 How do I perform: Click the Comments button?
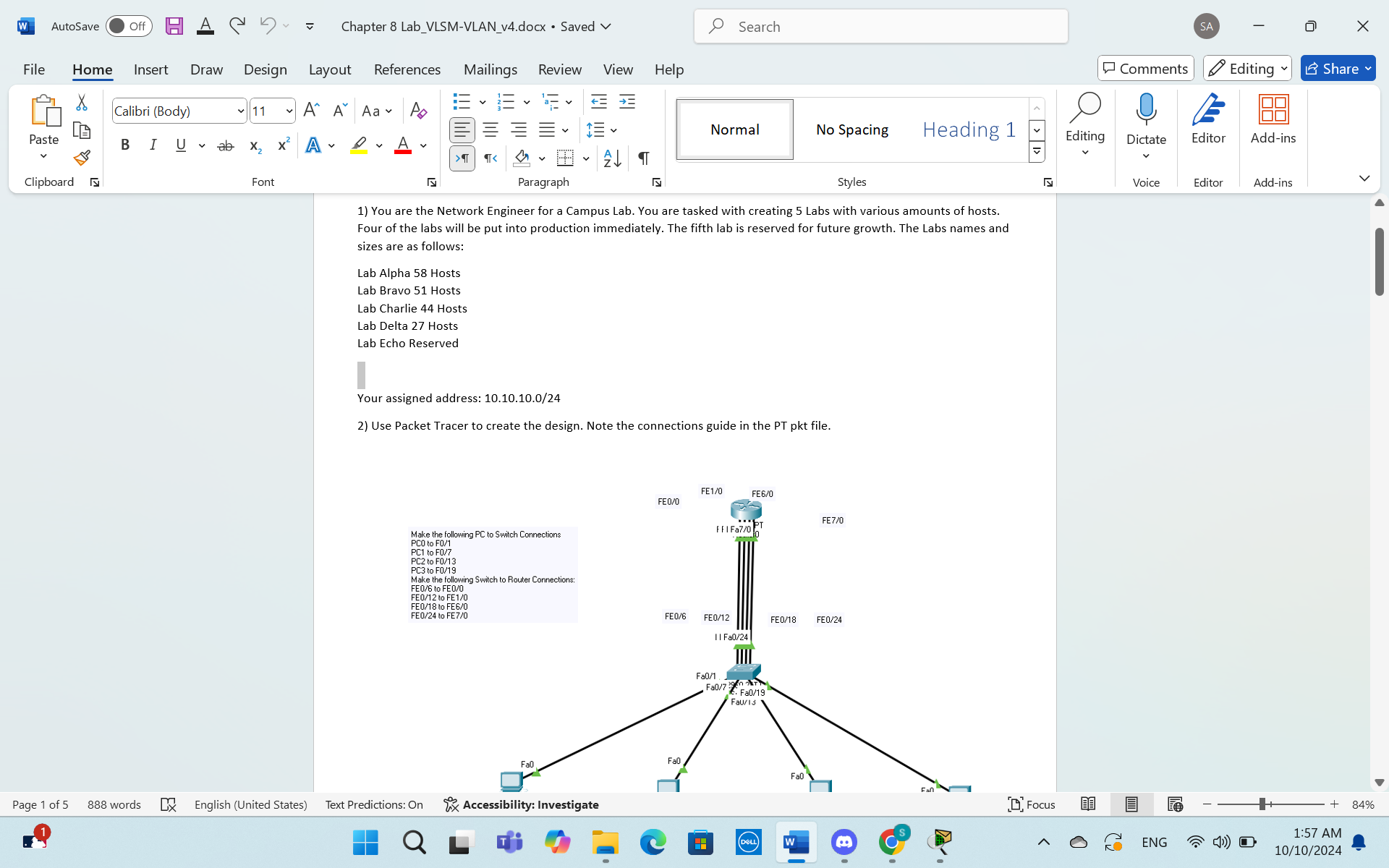pos(1145,69)
